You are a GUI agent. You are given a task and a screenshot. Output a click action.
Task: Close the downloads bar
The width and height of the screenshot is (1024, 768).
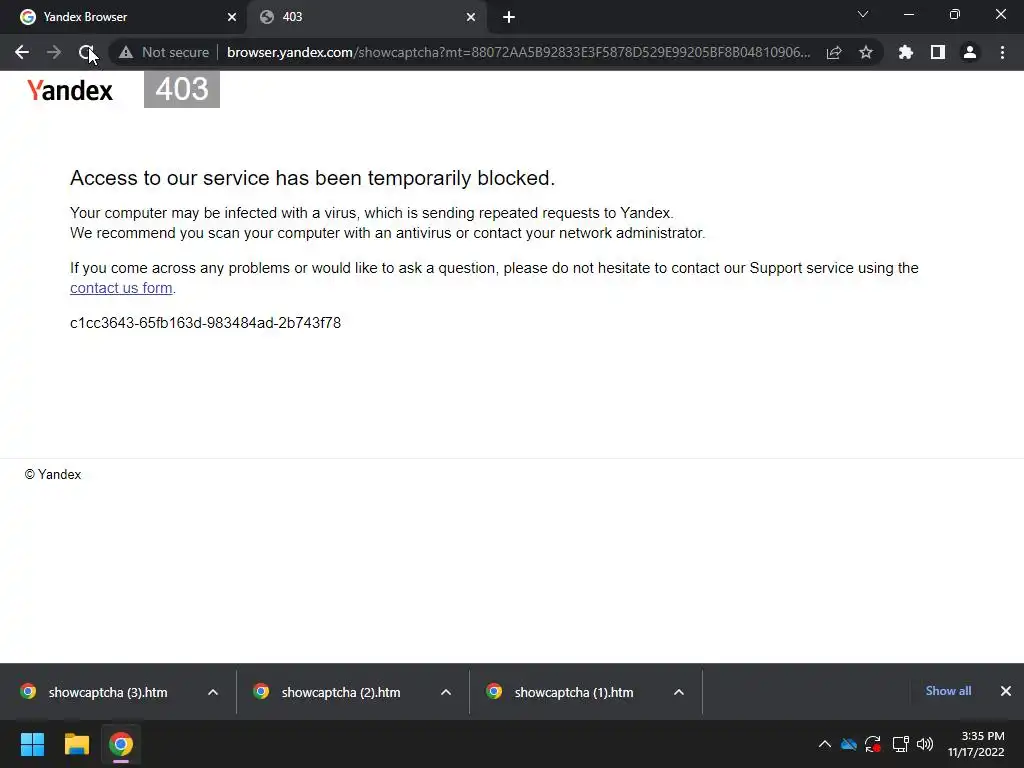1006,691
